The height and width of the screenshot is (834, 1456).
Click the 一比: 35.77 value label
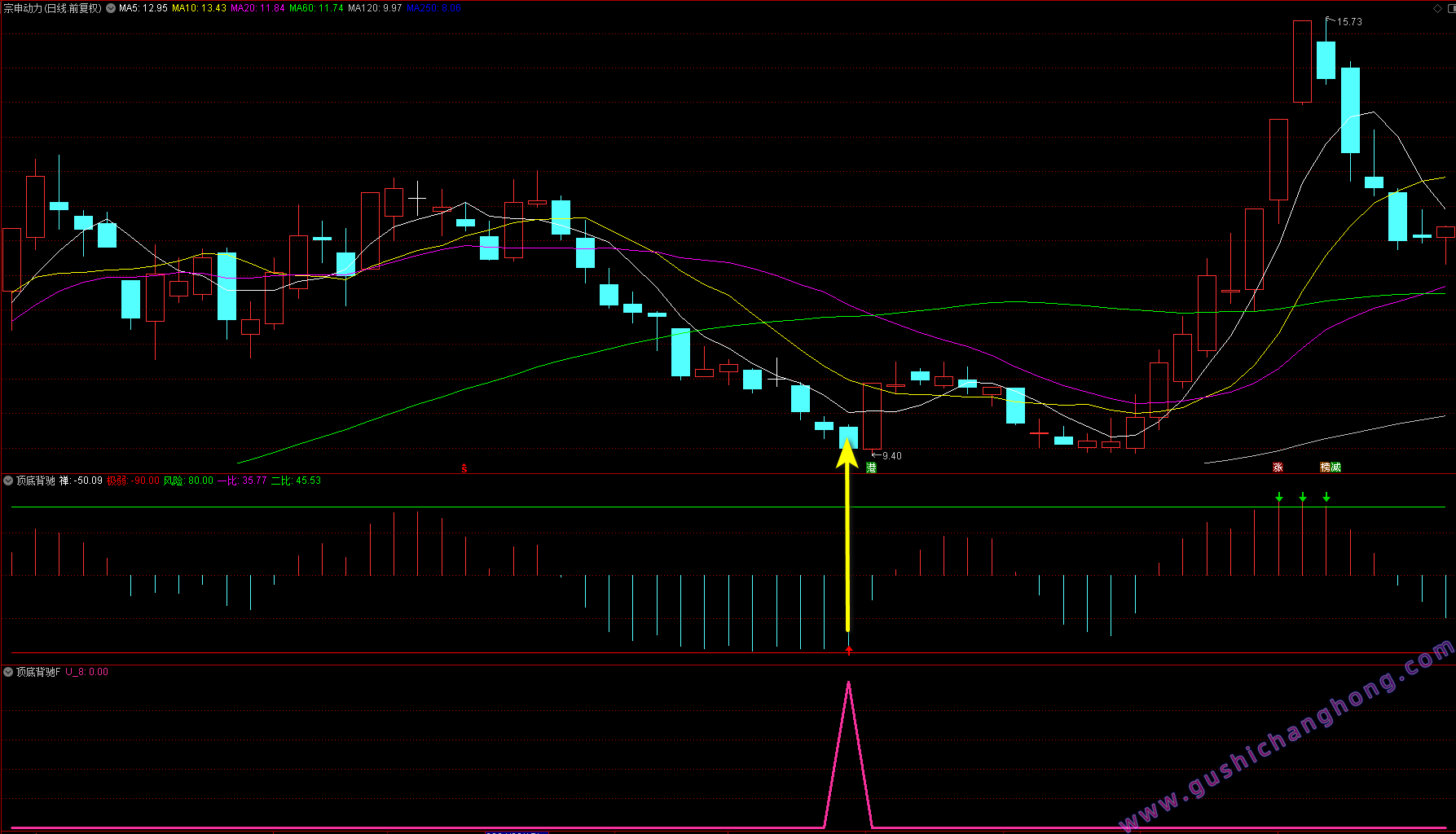[242, 481]
